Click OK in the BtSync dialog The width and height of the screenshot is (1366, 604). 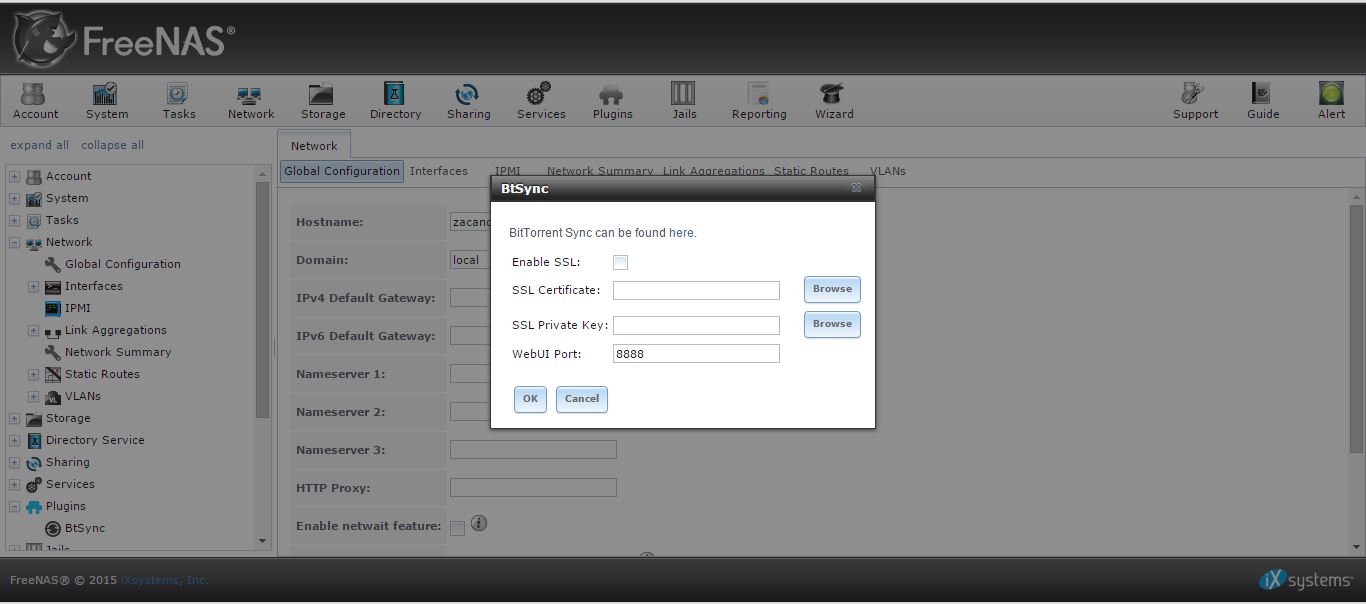(x=530, y=399)
